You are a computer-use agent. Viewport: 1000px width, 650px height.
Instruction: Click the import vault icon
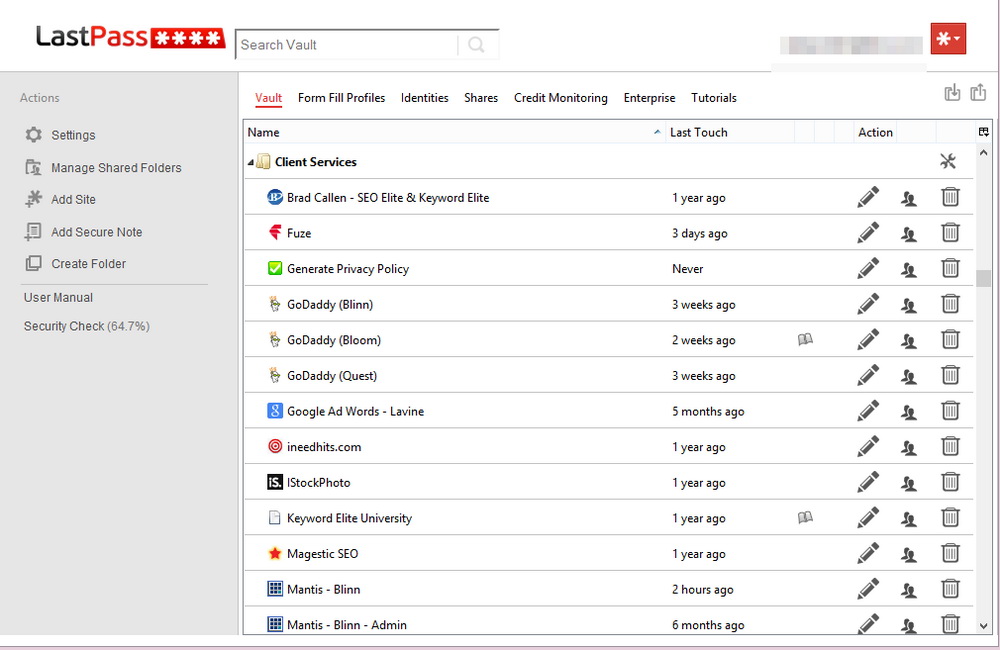[952, 92]
